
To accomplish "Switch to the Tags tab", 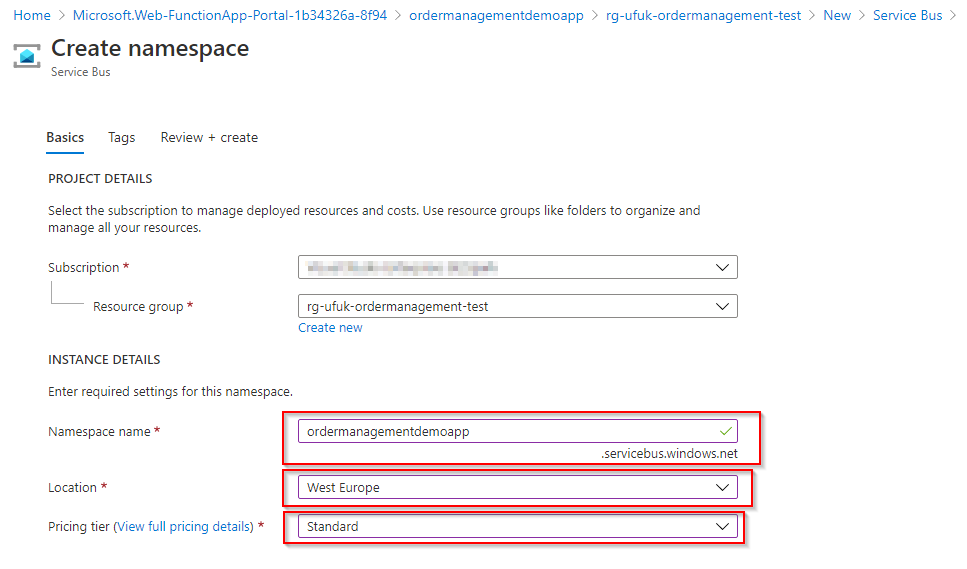I will [121, 137].
